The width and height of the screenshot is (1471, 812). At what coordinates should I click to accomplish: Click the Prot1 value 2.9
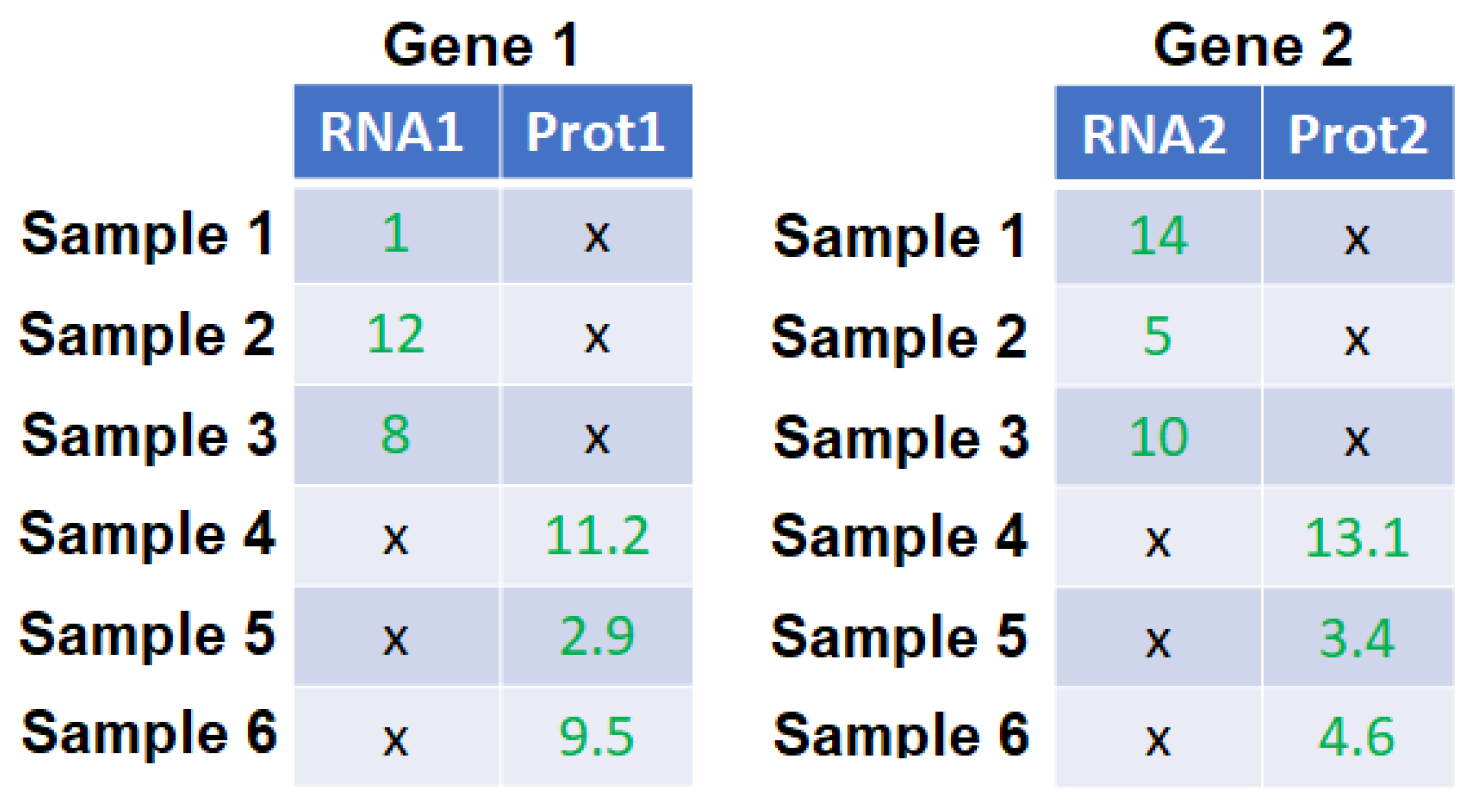596,636
